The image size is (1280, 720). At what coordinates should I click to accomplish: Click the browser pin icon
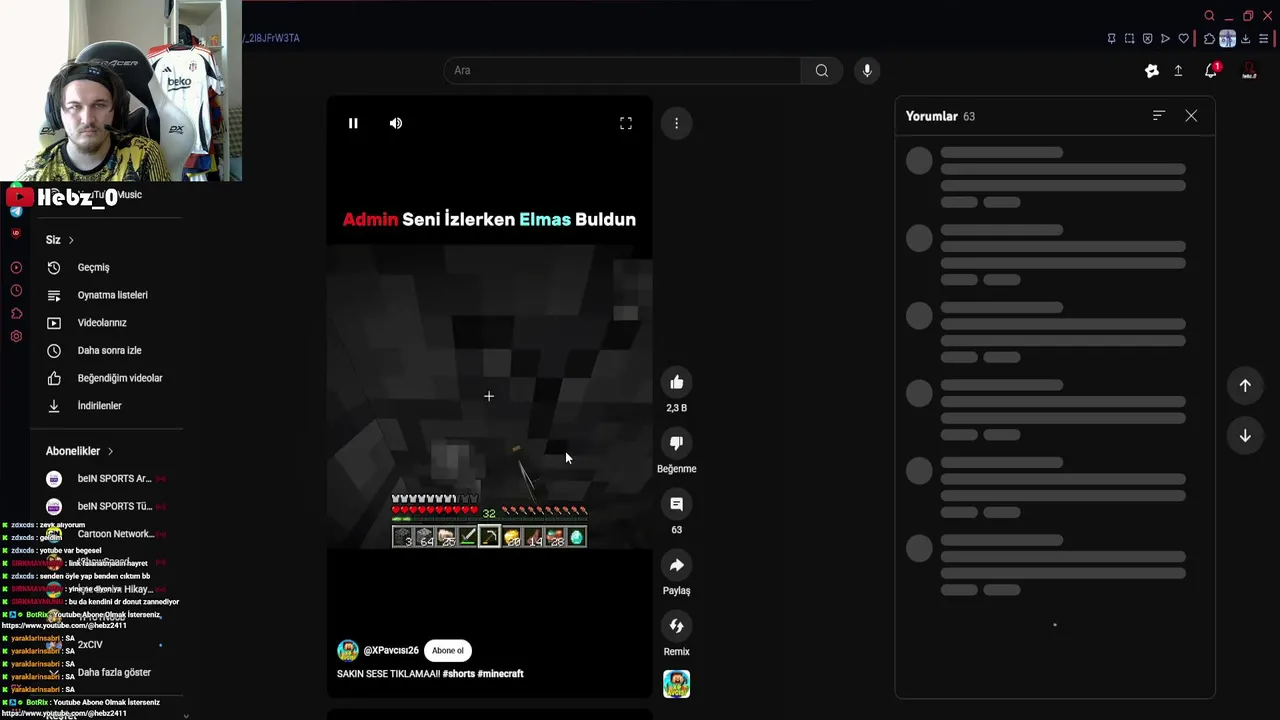pyautogui.click(x=1111, y=39)
